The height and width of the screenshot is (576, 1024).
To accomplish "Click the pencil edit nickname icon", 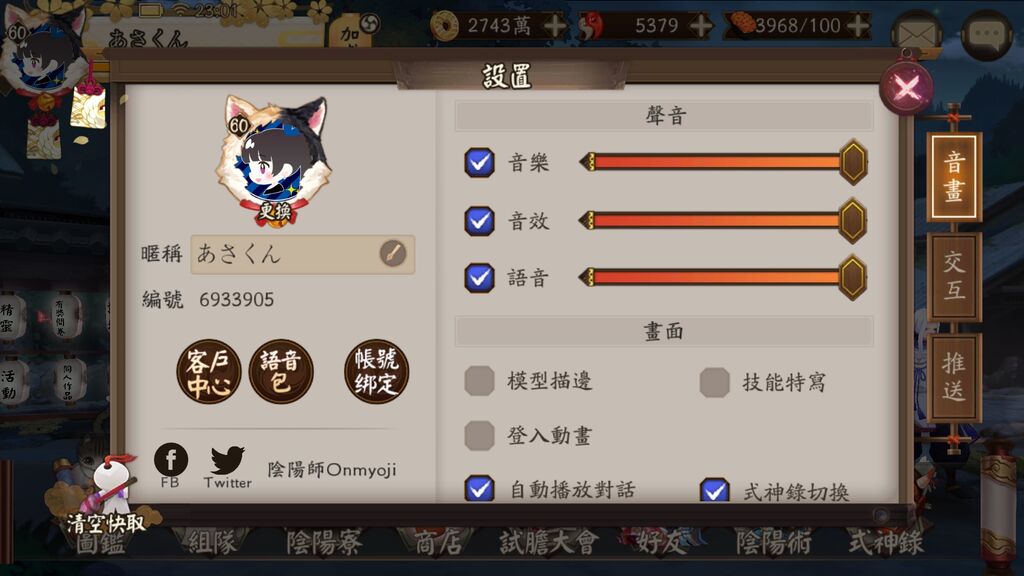I will [x=392, y=253].
